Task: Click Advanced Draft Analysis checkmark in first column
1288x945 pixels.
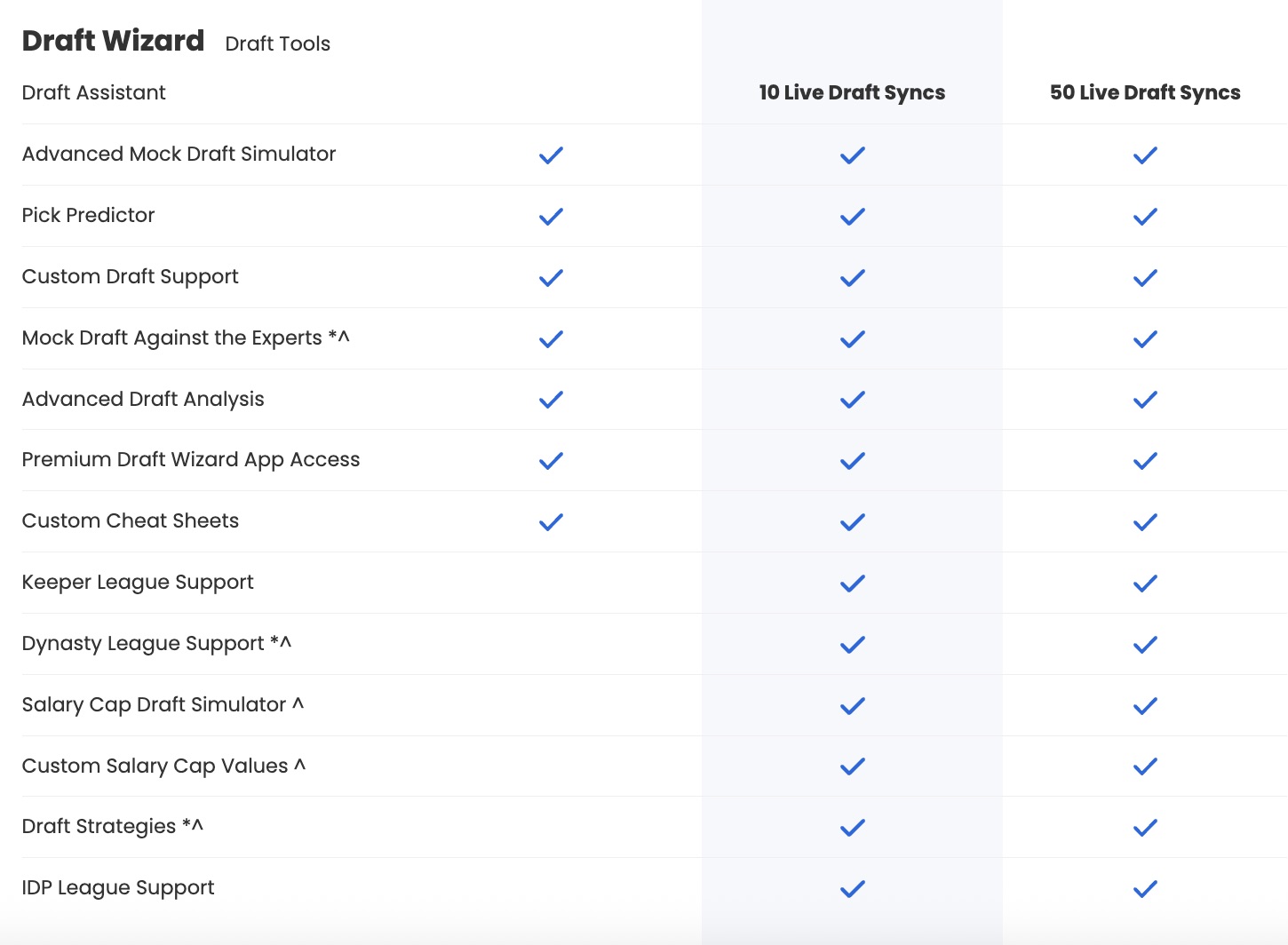Action: (551, 400)
